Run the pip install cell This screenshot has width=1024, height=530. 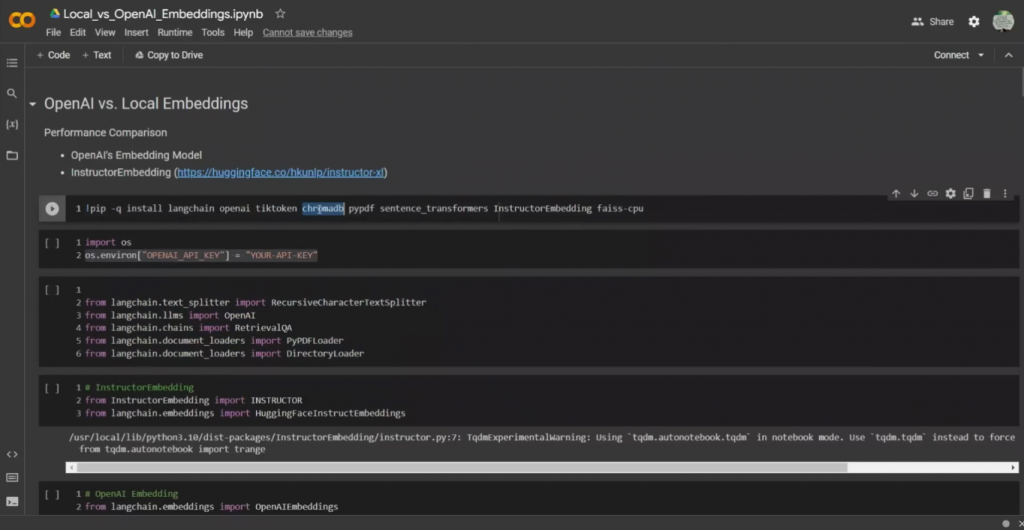click(x=52, y=209)
